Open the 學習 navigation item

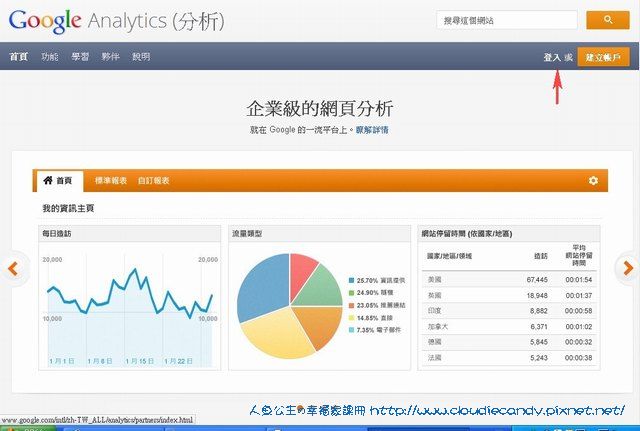(80, 56)
